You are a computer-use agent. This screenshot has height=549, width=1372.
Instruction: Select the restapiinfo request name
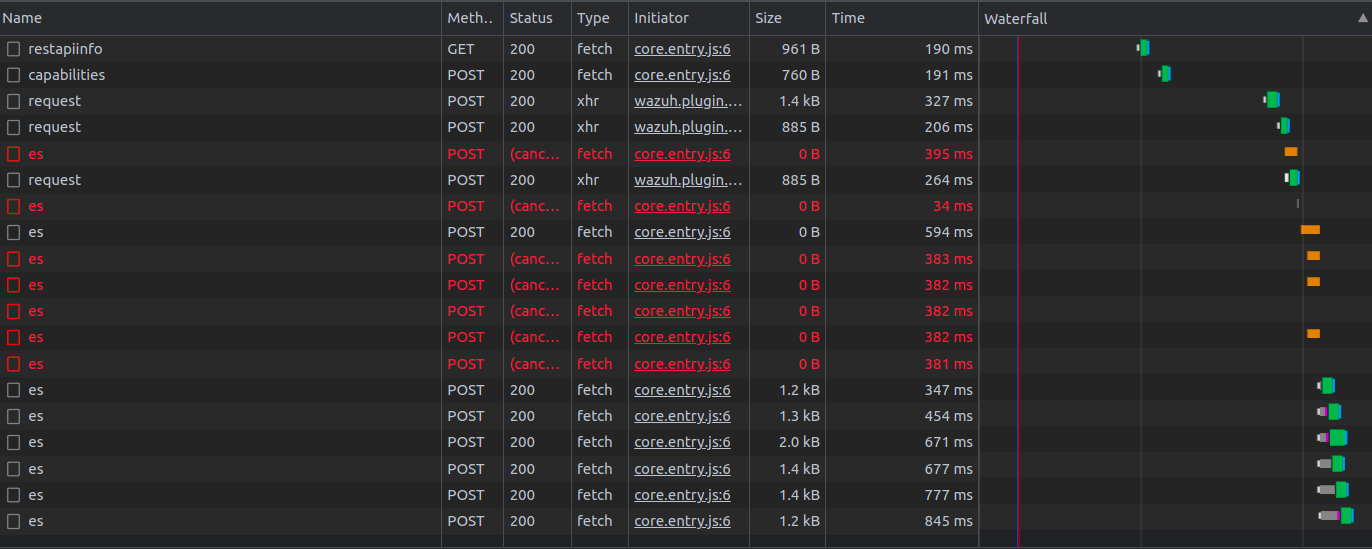click(x=65, y=49)
